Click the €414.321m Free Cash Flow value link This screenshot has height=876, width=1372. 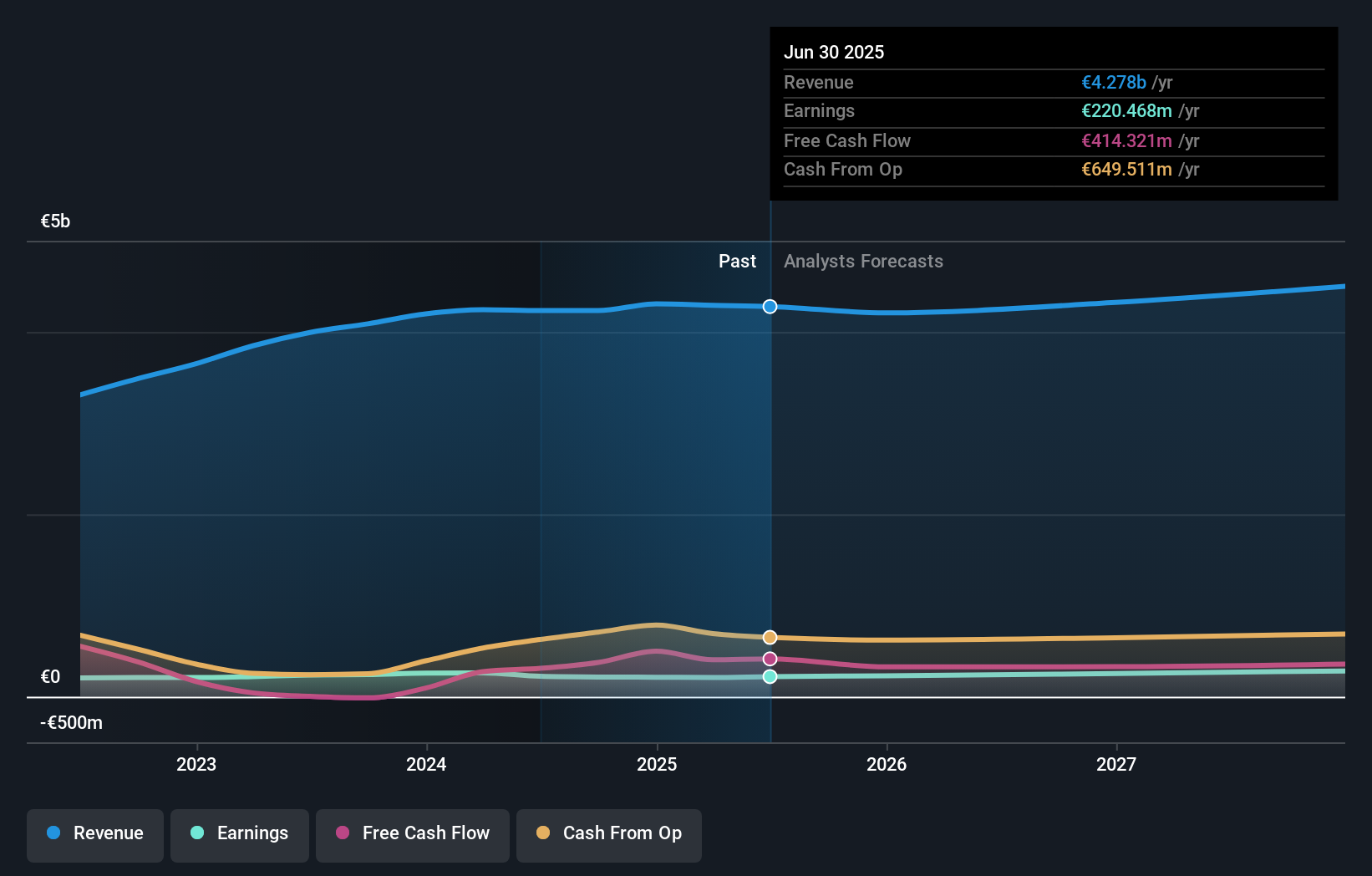pyautogui.click(x=1126, y=140)
